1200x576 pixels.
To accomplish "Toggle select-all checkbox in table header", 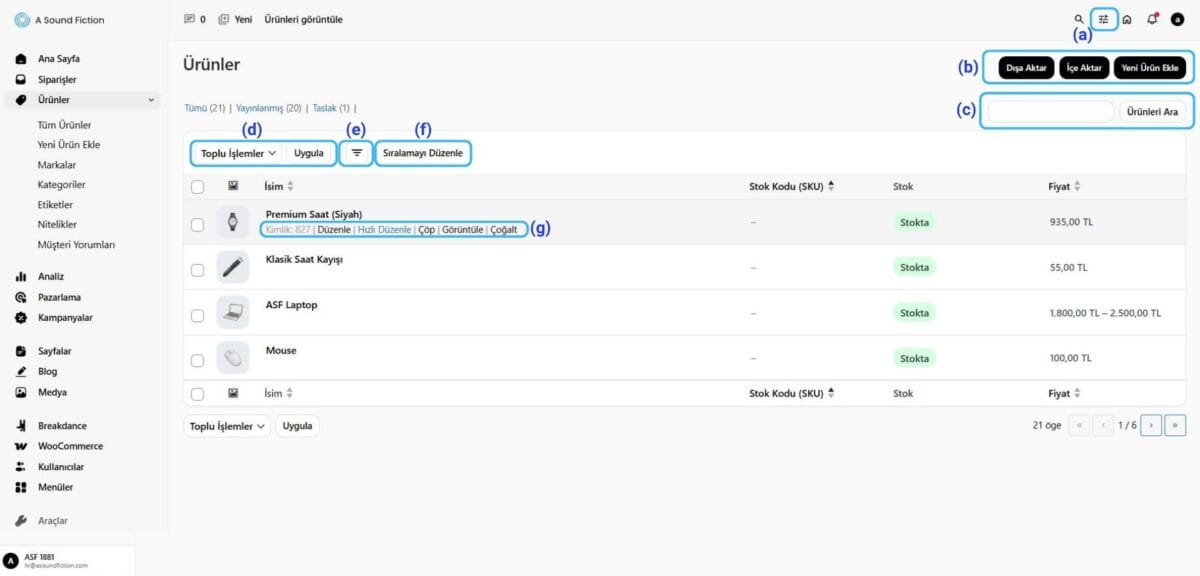I will tap(197, 186).
